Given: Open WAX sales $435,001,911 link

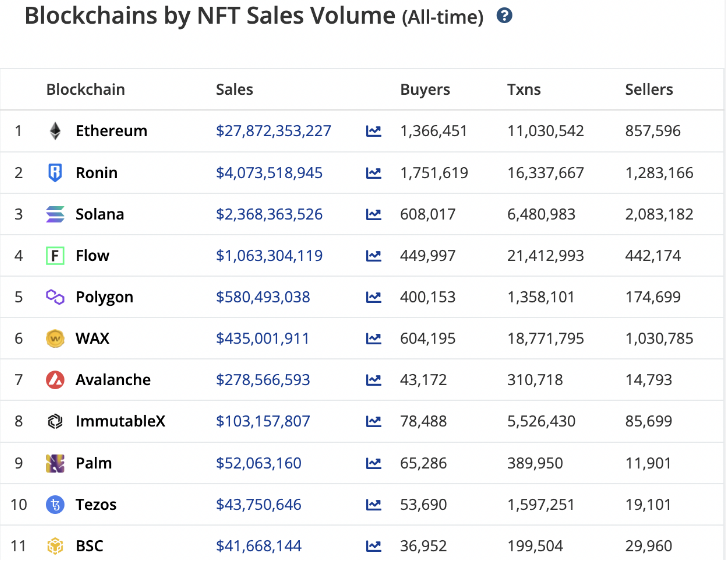Looking at the screenshot, I should tap(263, 338).
